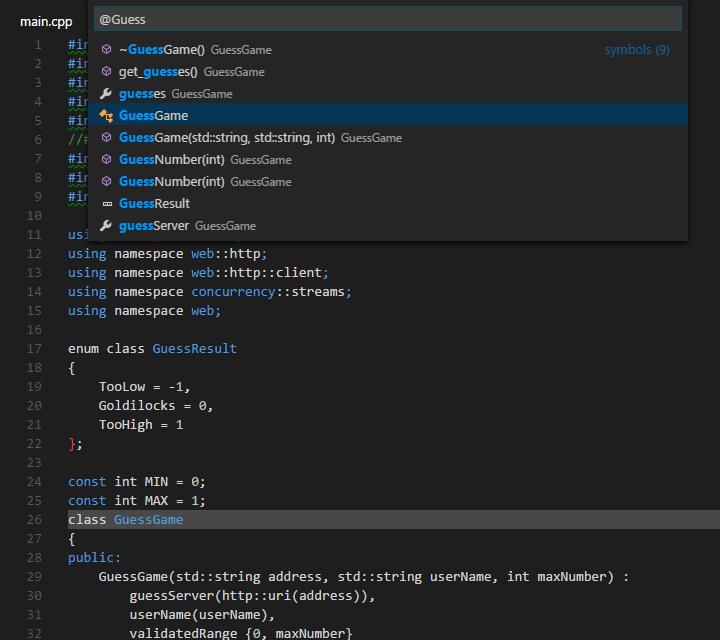This screenshot has width=720, height=640.
Task: Click line number 26 in gutter
Action: pyautogui.click(x=35, y=520)
